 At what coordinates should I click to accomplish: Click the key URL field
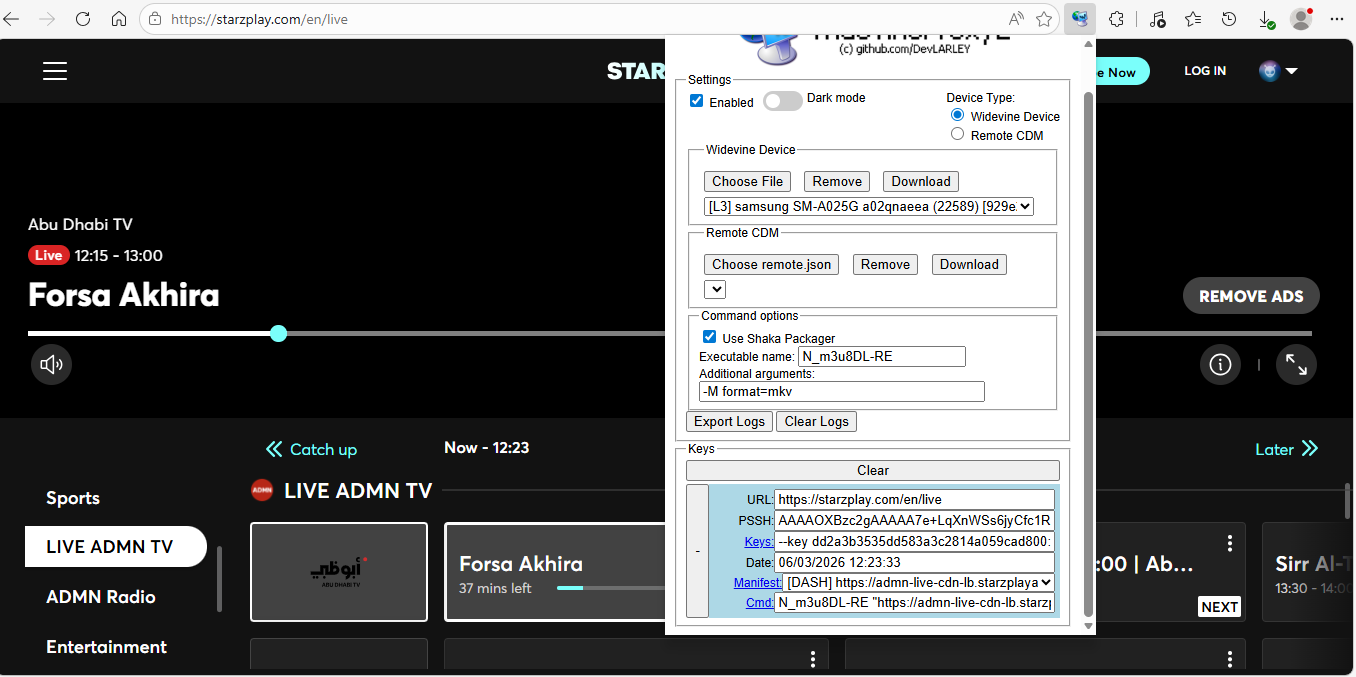tap(914, 499)
